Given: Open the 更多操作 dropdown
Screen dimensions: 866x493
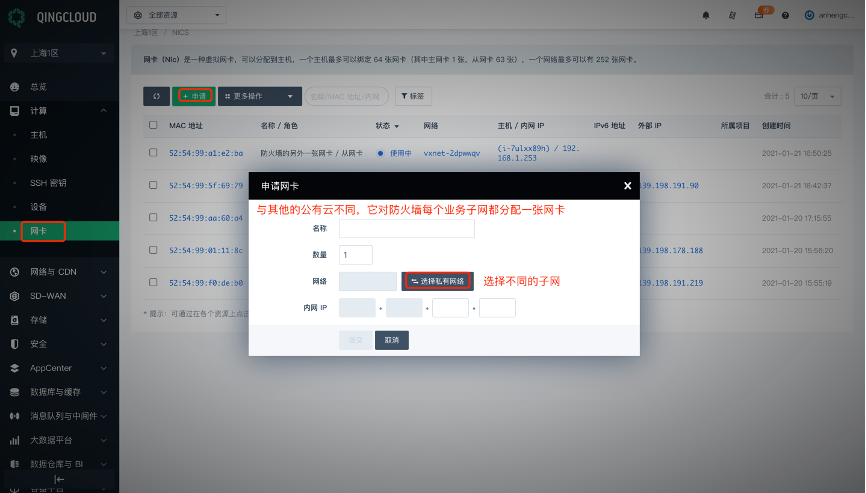Looking at the screenshot, I should click(259, 96).
